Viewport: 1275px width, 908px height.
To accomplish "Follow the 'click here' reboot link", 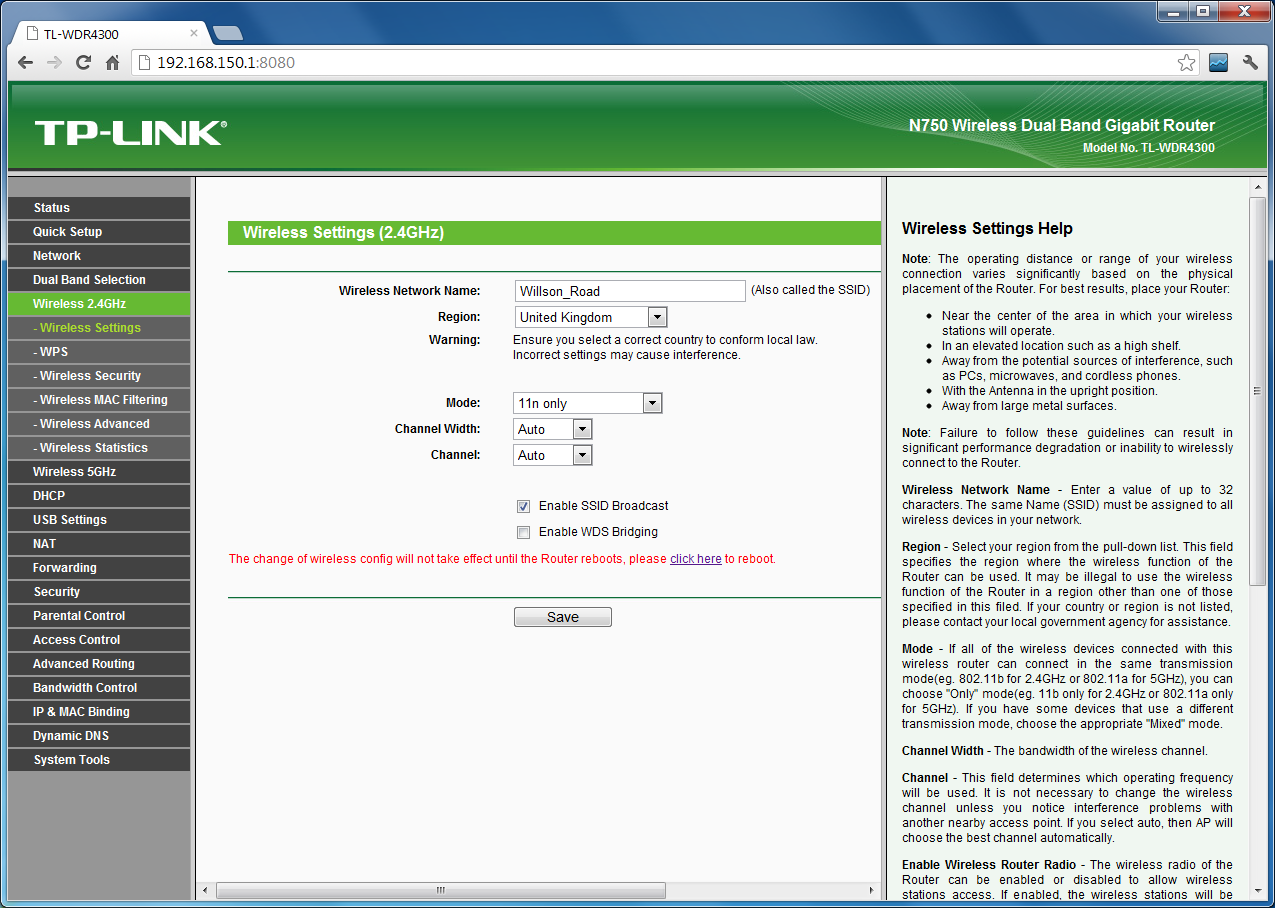I will pyautogui.click(x=695, y=559).
